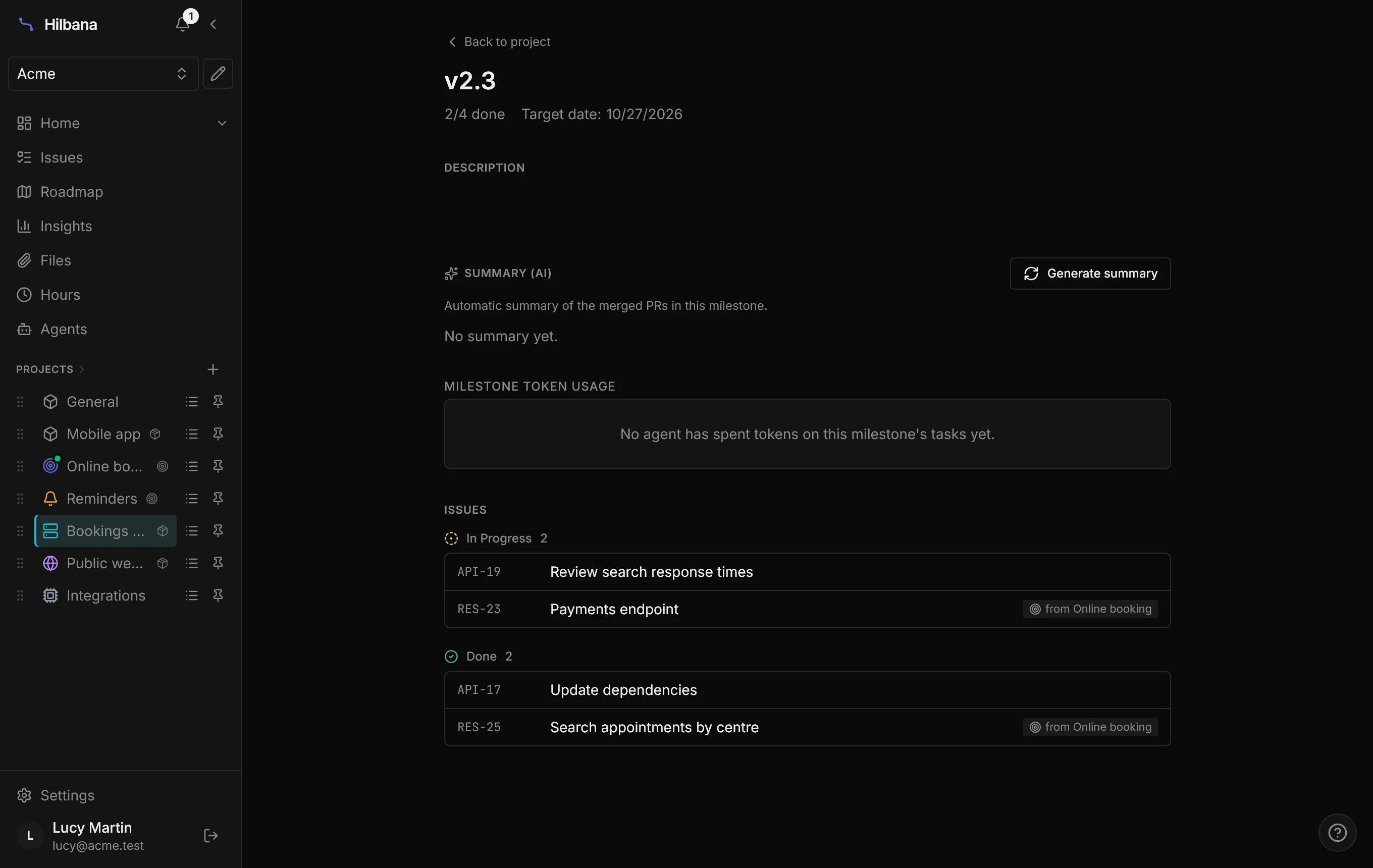
Task: Collapse the Done issue group
Action: pos(479,657)
